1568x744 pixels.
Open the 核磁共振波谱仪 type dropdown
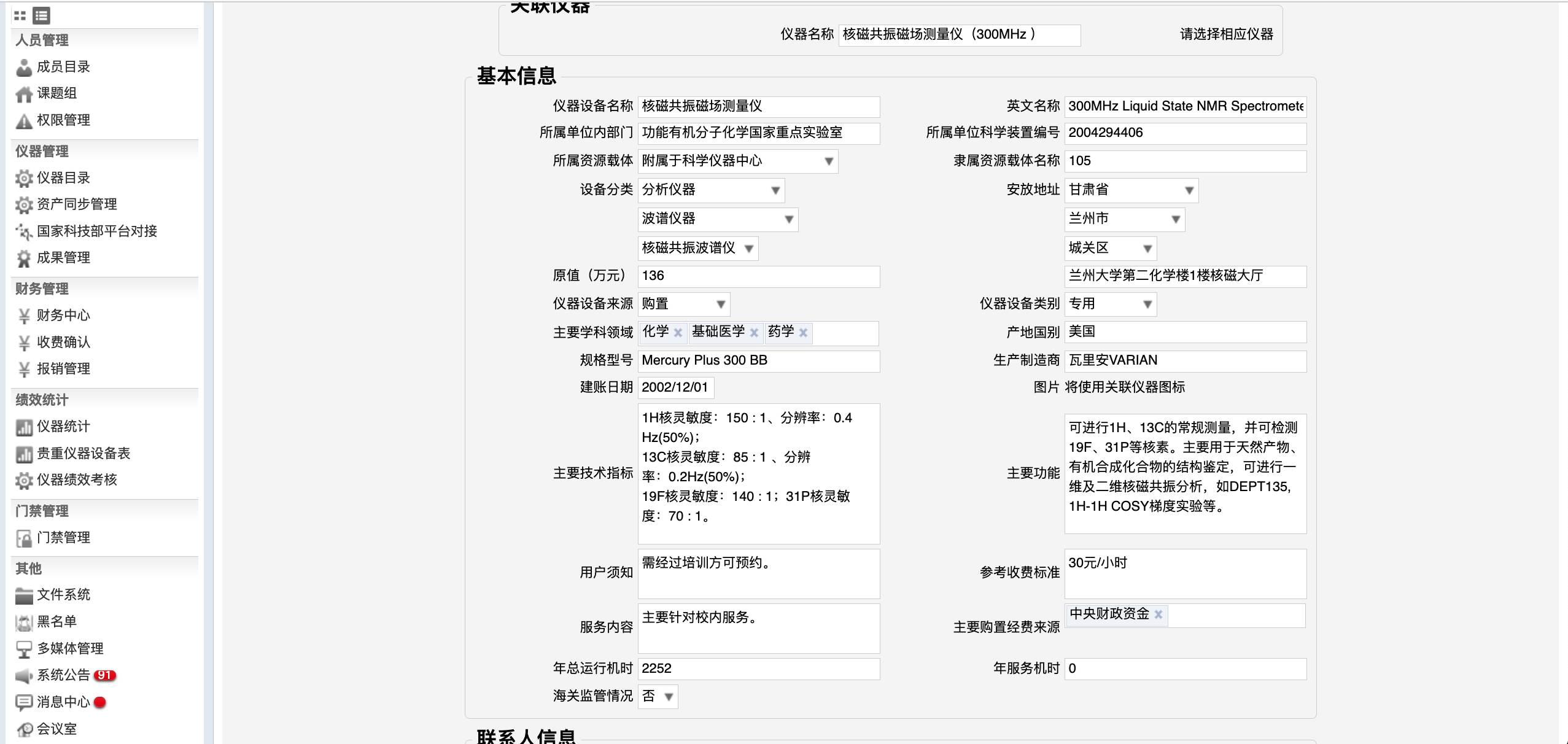click(x=698, y=249)
